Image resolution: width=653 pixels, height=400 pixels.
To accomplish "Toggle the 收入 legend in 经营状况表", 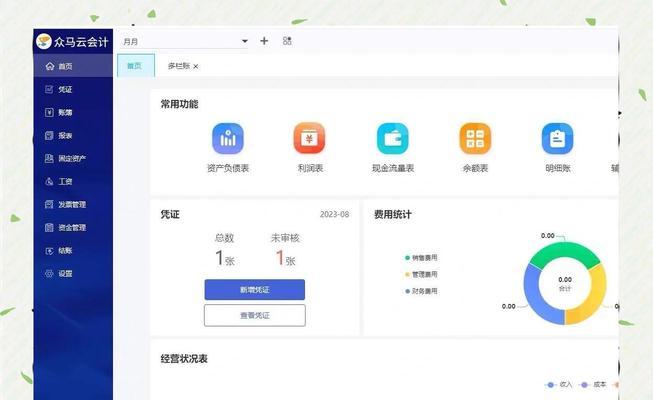I will pyautogui.click(x=560, y=385).
